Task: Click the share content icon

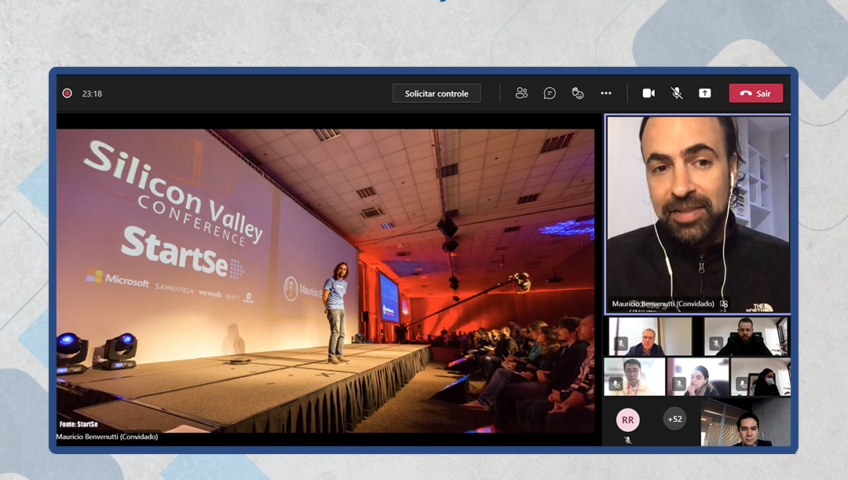Action: tap(705, 93)
